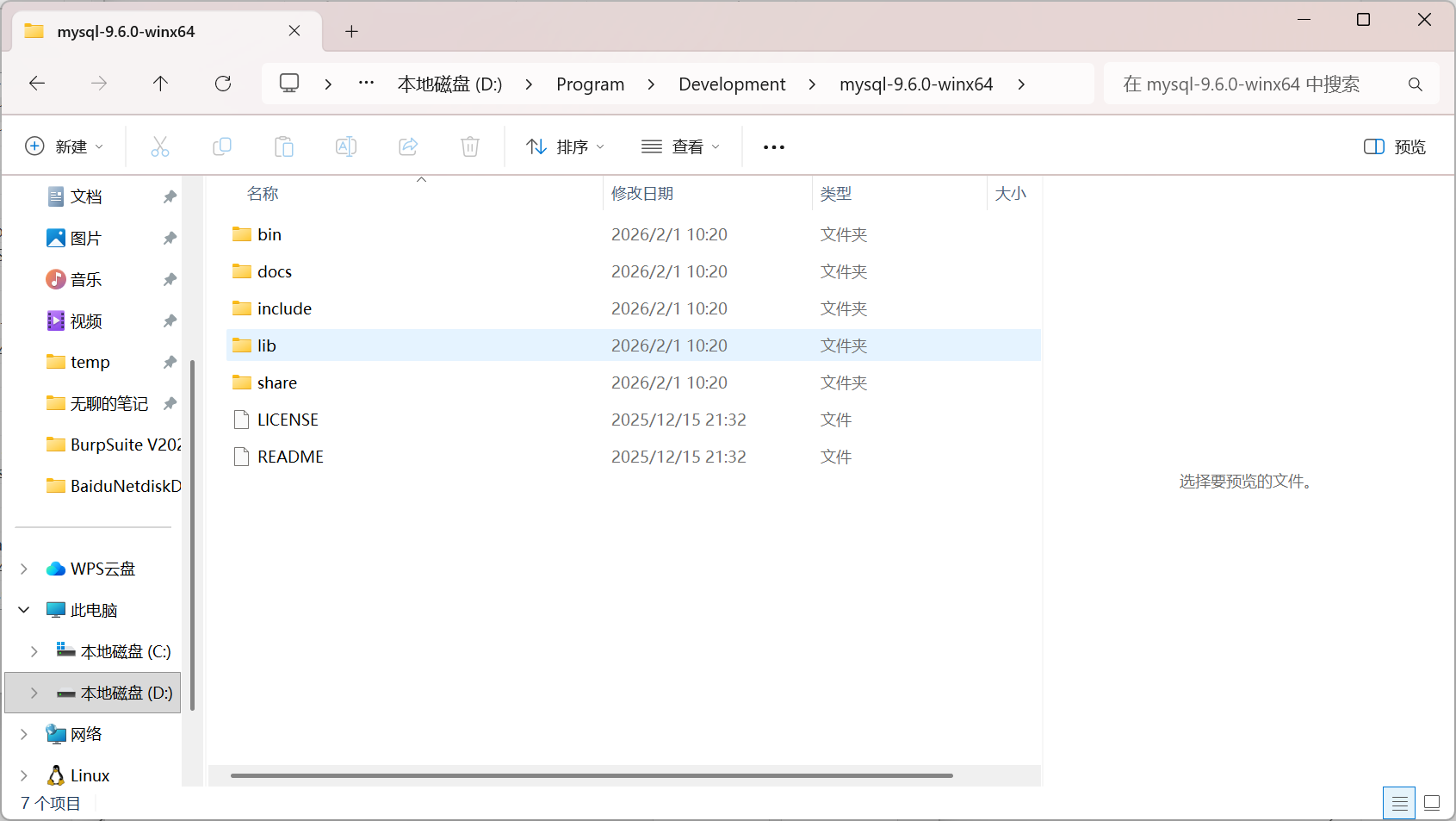Open the Sort dropdown menu

coord(565,146)
